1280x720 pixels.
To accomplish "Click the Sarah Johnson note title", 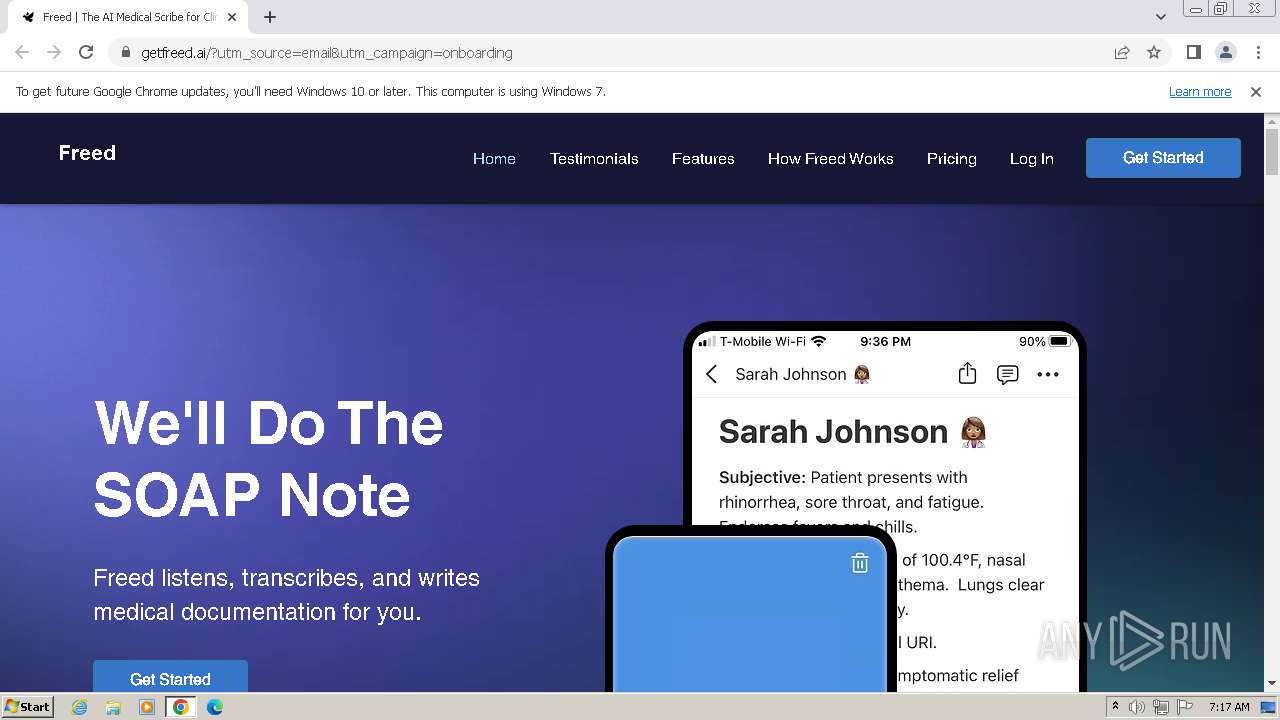I will (x=853, y=432).
